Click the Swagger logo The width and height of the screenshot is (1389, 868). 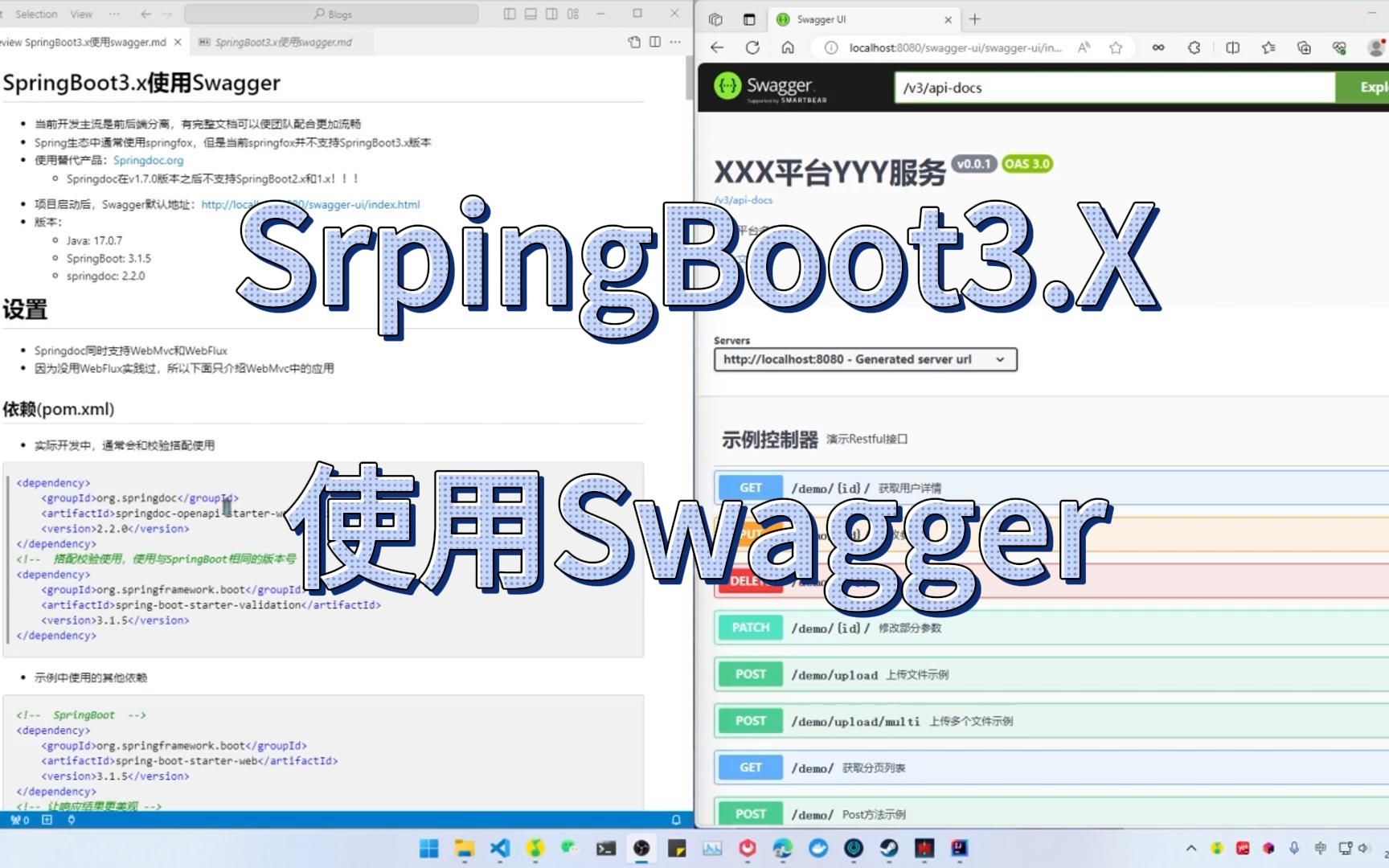(770, 87)
